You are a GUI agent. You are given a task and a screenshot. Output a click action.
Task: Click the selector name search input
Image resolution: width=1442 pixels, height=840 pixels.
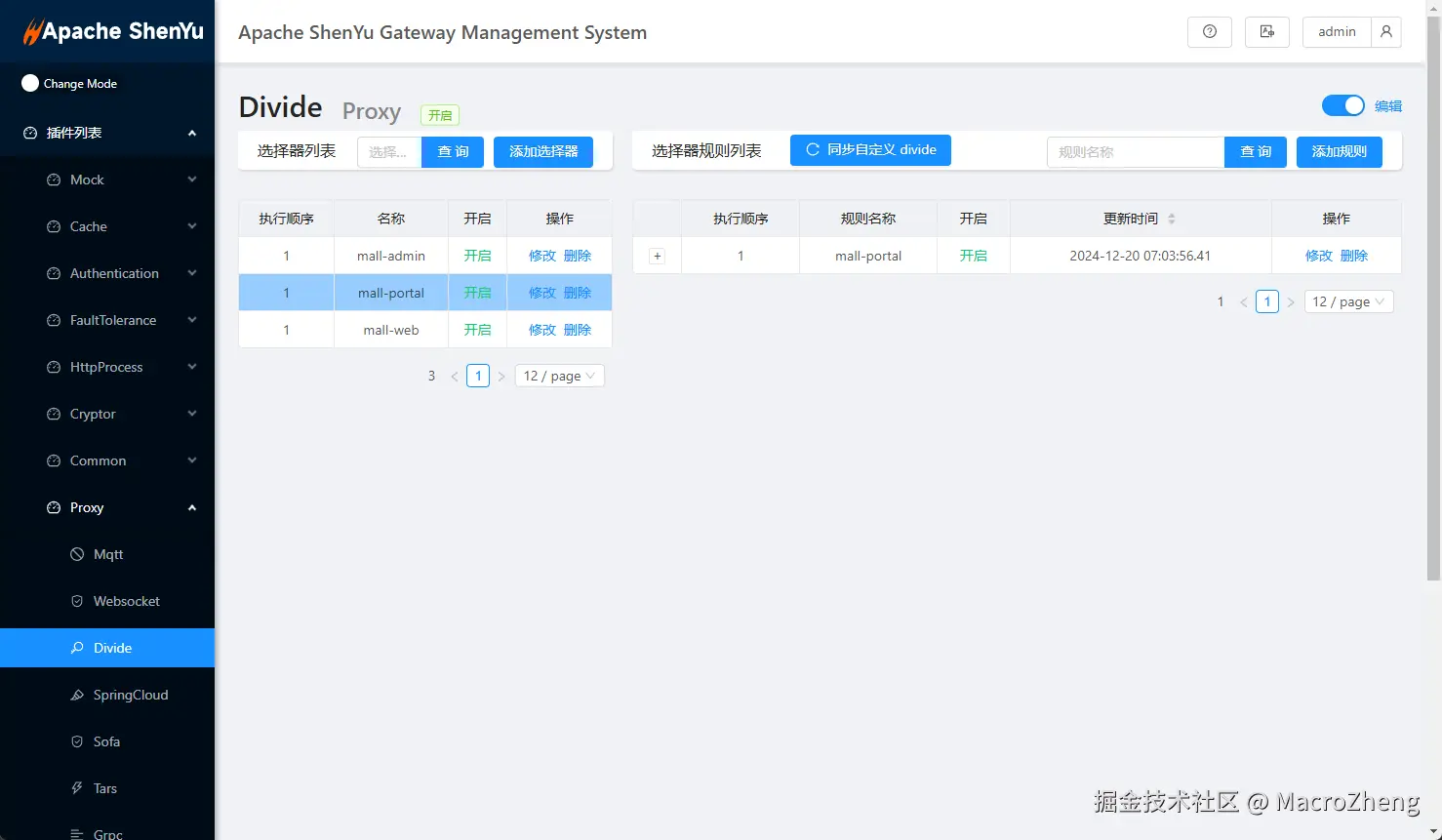[x=389, y=152]
